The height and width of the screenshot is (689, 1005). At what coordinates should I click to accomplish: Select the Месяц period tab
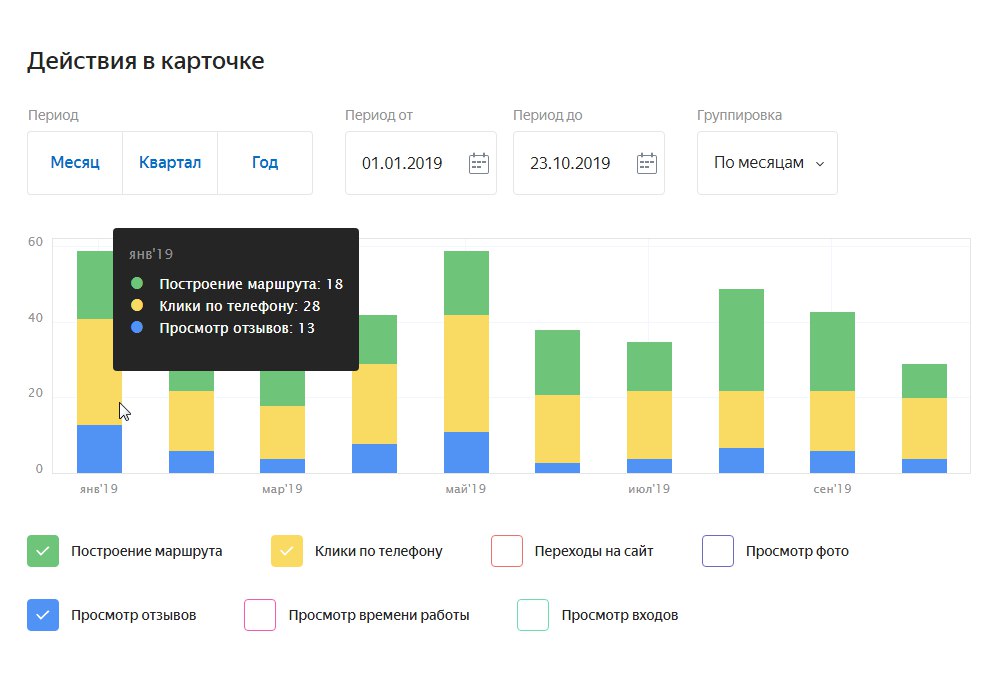coord(75,163)
